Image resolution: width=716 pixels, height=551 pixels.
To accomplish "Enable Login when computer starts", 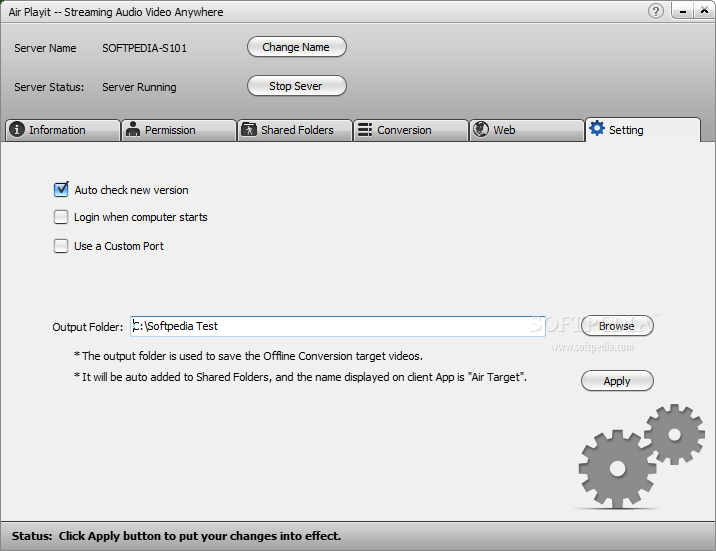I will pyautogui.click(x=61, y=217).
